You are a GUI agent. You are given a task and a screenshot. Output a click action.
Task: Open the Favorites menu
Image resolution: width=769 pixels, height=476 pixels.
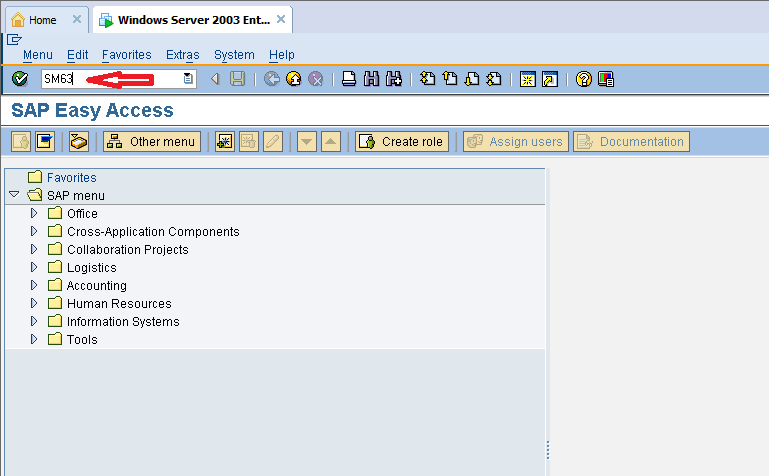pyautogui.click(x=127, y=55)
